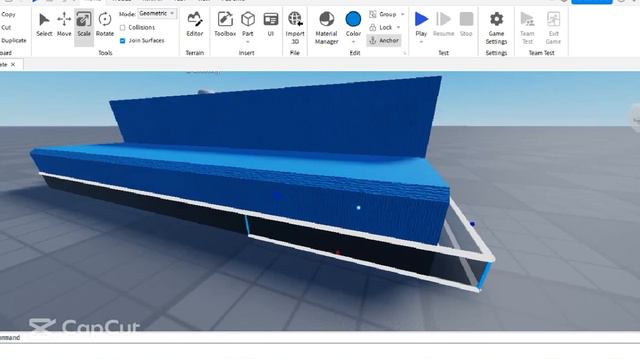Screen dimensions: 640x360
Task: Open the Mode Geometric dropdown
Action: [x=157, y=13]
